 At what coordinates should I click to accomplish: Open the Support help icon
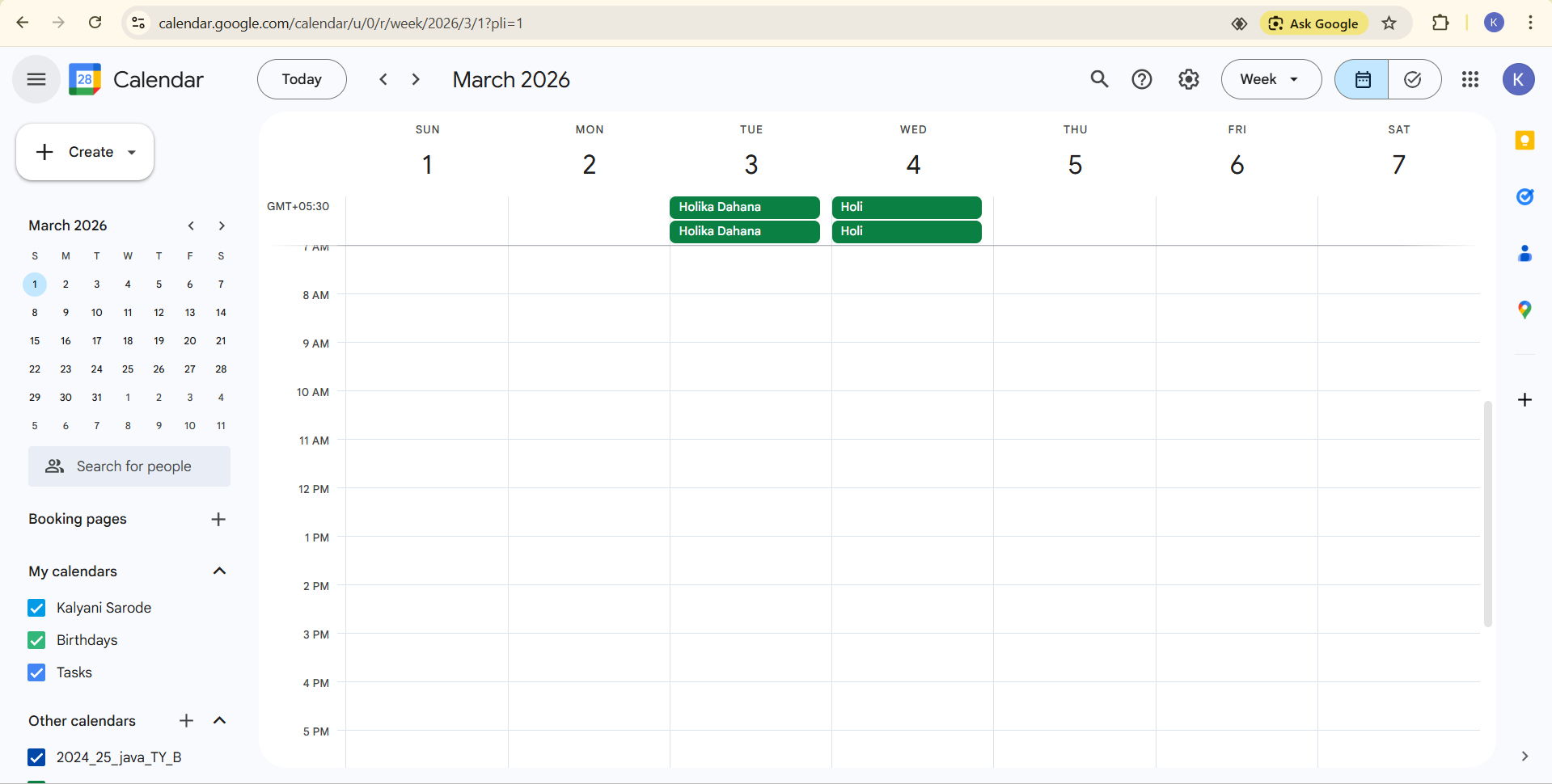[1141, 79]
